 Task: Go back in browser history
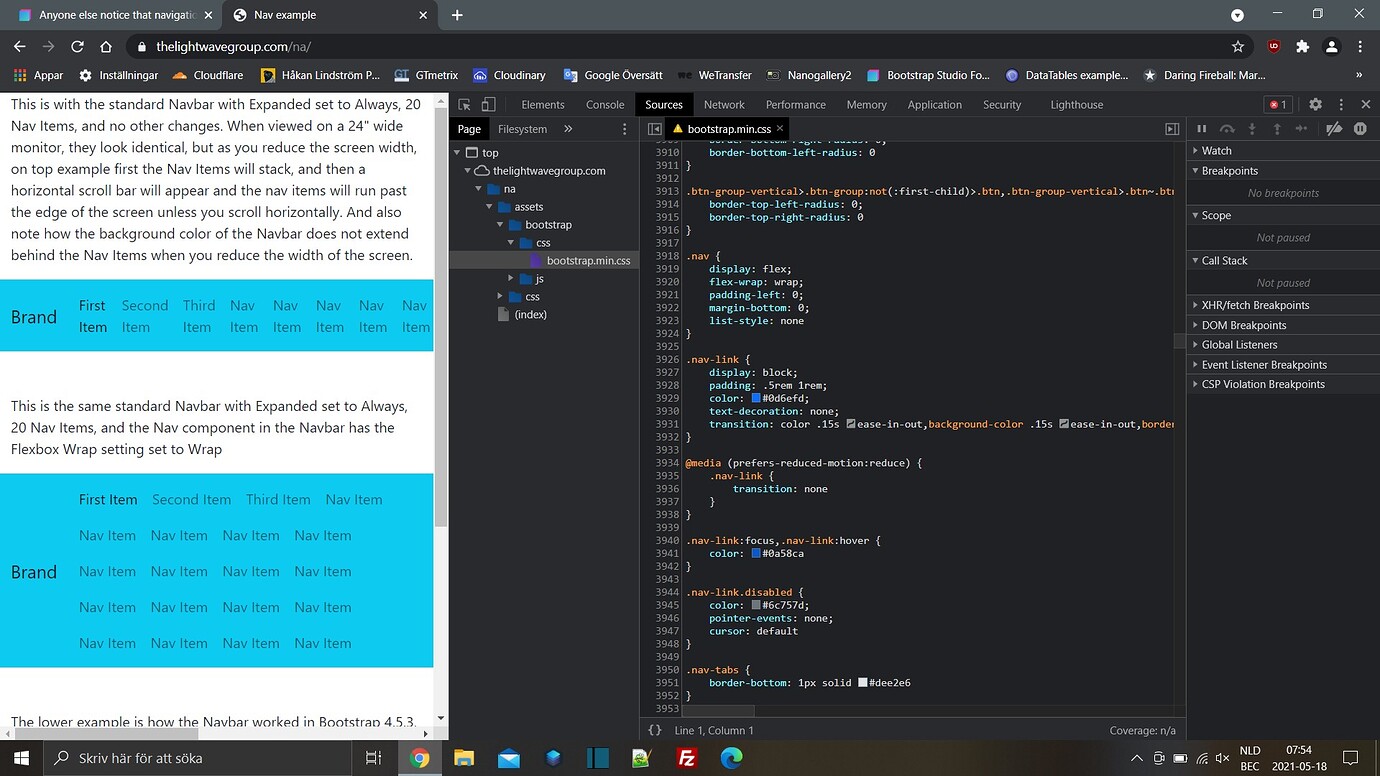[x=20, y=46]
